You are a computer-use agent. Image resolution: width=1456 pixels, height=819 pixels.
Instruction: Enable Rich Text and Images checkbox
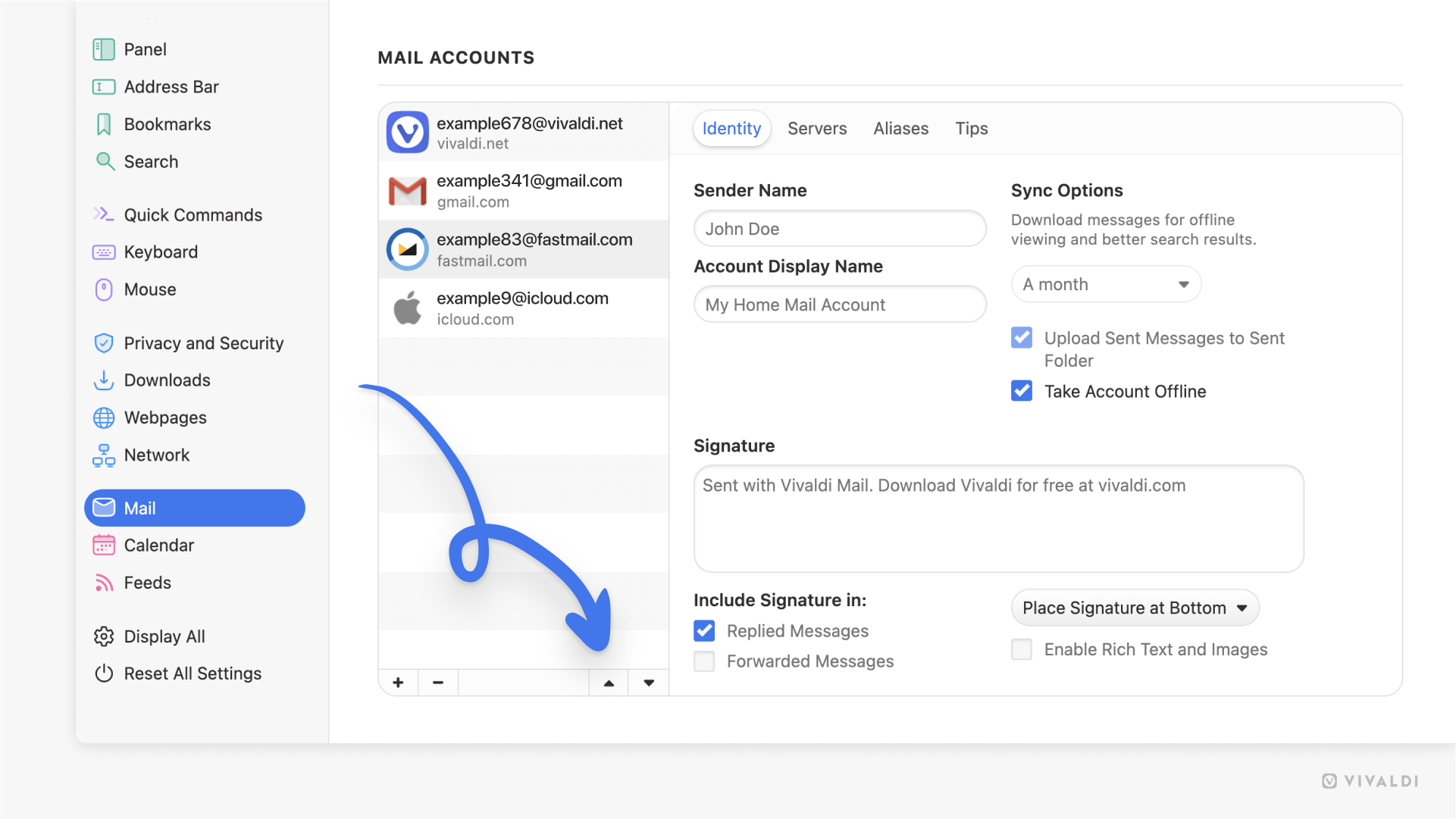(x=1022, y=649)
